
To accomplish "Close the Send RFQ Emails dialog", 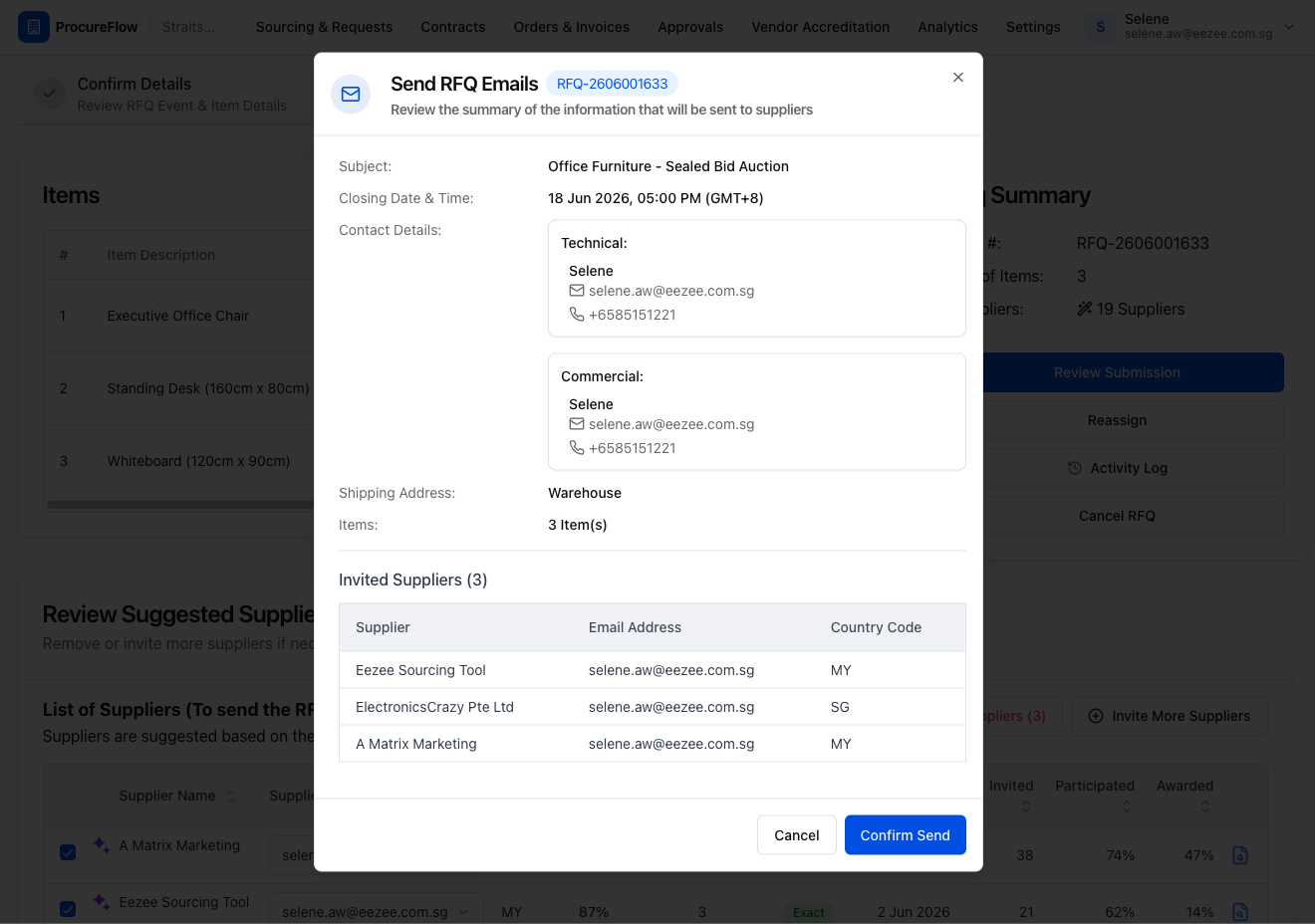I will tap(958, 78).
